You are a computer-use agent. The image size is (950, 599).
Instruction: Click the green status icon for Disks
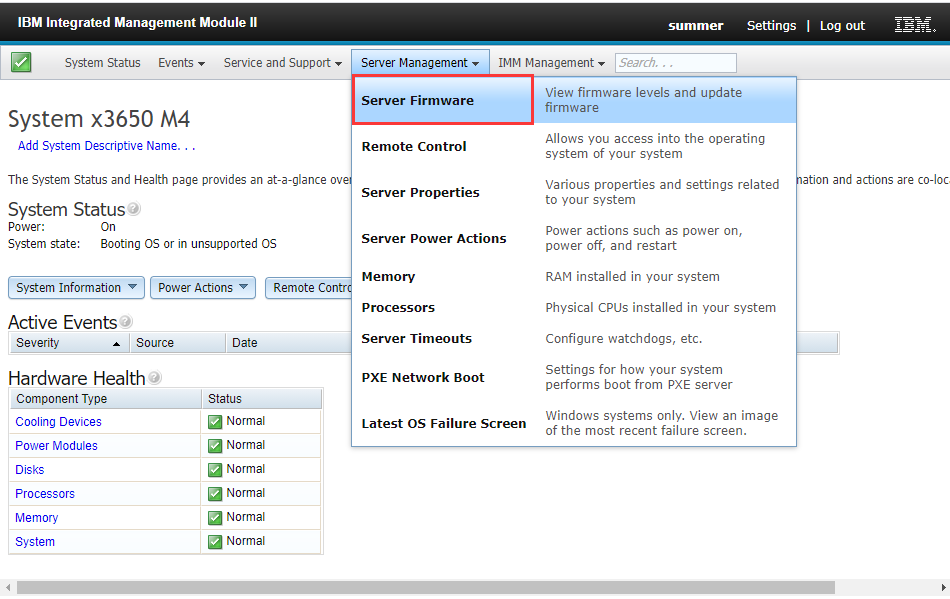tap(215, 469)
